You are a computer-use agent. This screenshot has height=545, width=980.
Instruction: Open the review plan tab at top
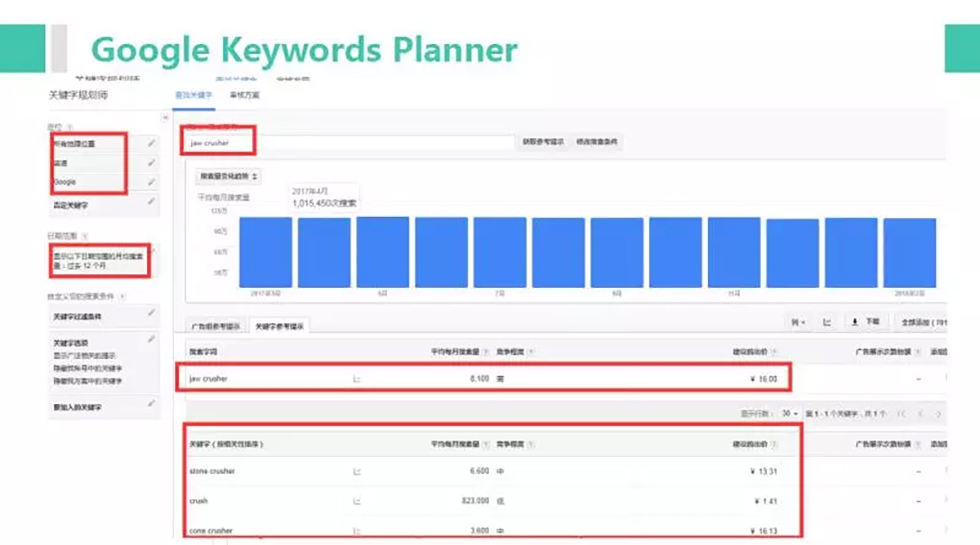click(x=244, y=95)
